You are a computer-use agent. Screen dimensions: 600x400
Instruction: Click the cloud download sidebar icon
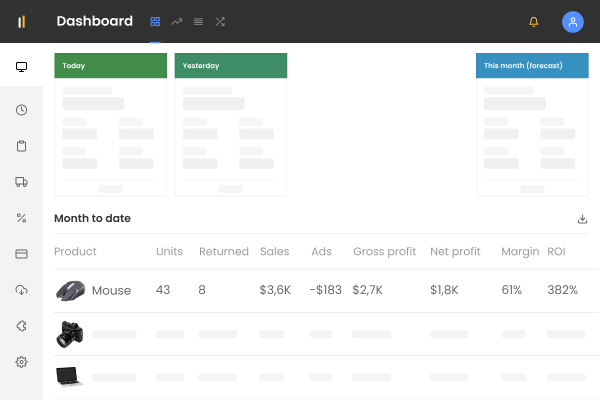tap(21, 290)
